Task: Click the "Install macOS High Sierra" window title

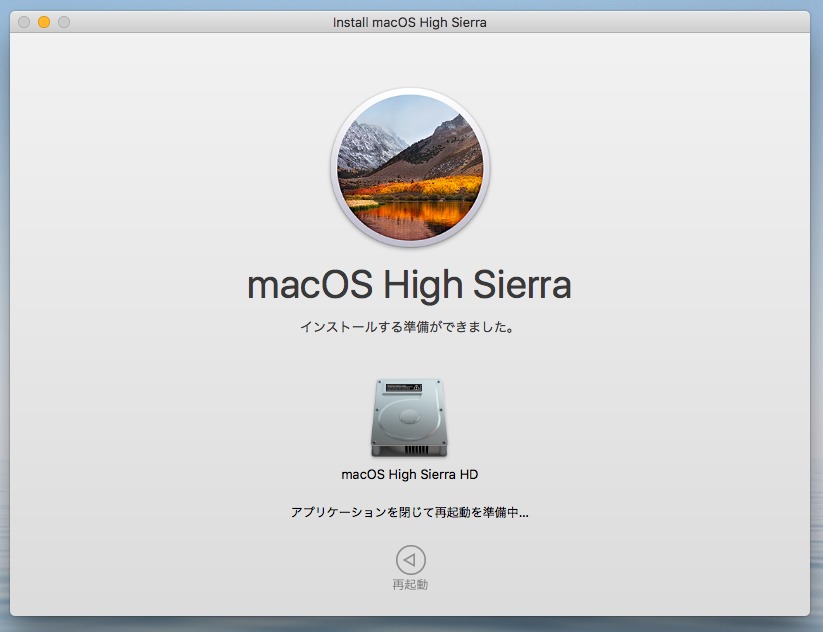Action: tap(409, 23)
